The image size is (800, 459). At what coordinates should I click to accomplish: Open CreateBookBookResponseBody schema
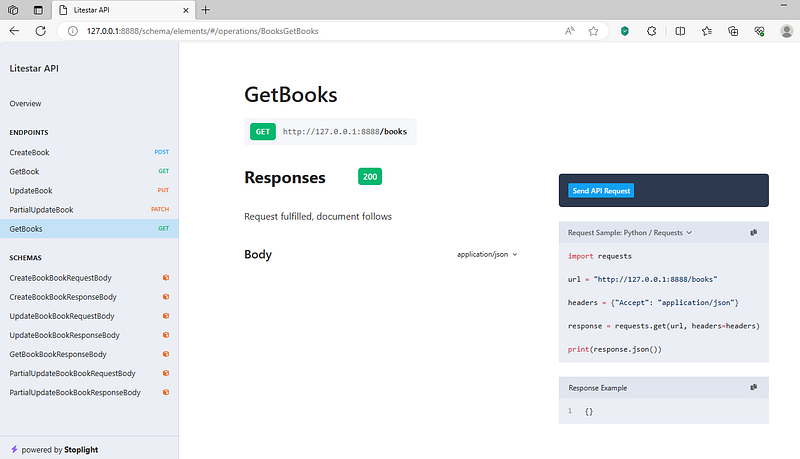[x=89, y=297]
